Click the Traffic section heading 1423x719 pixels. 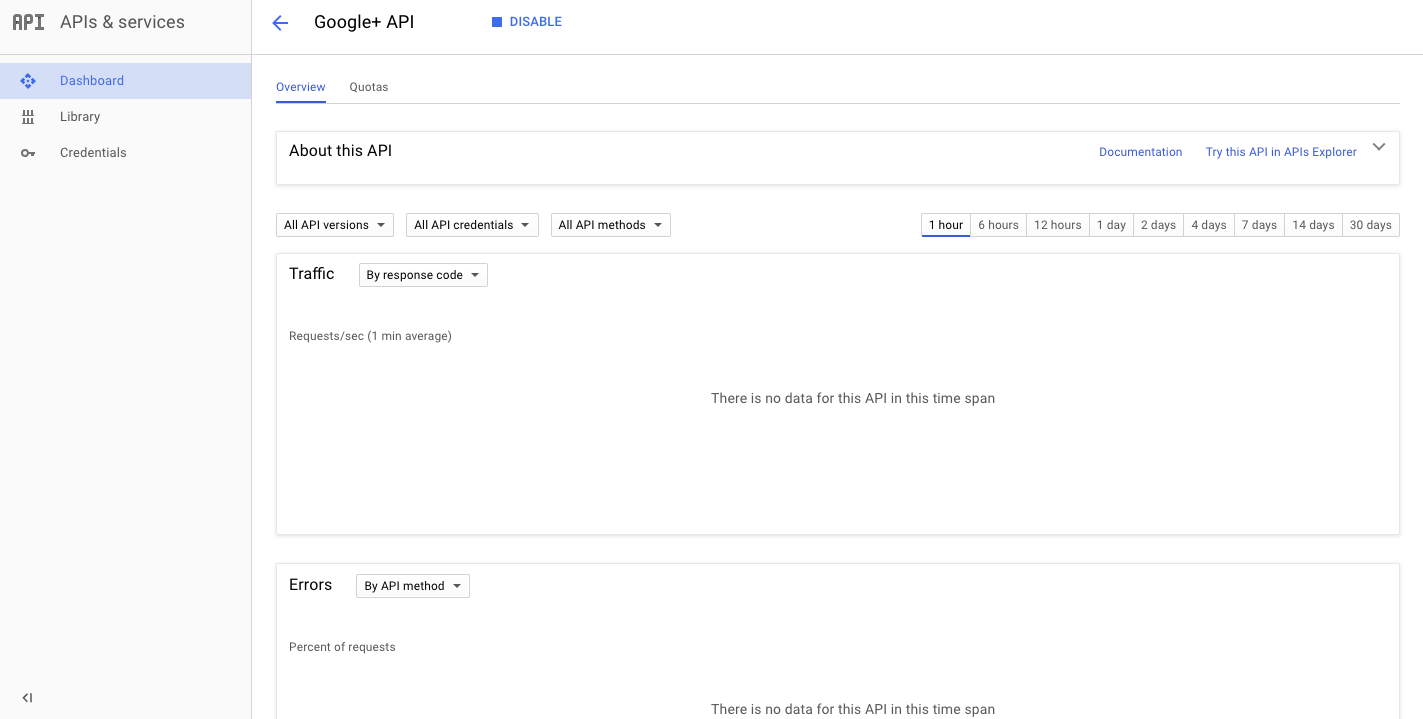click(312, 274)
